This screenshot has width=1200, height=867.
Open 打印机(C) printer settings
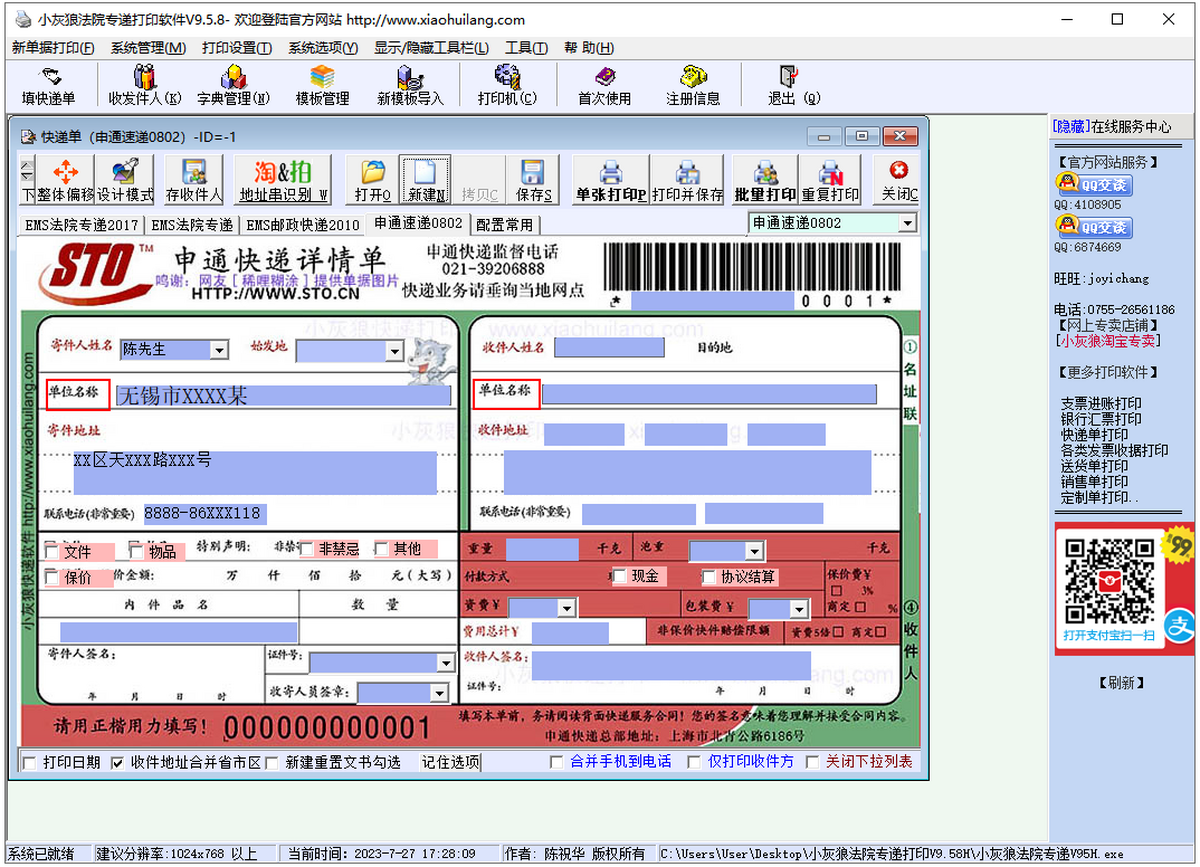507,86
